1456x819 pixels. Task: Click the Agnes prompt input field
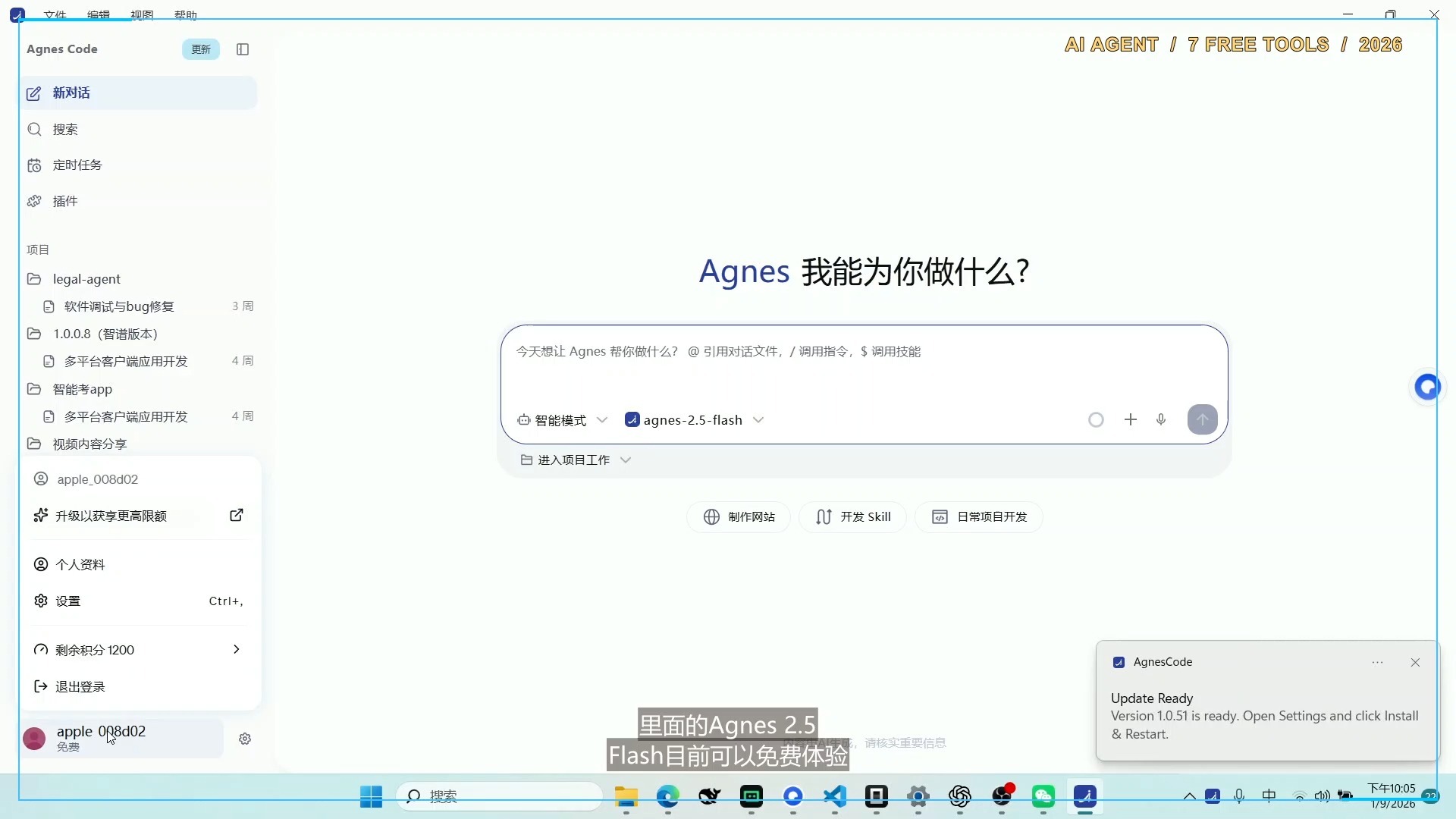tap(863, 364)
